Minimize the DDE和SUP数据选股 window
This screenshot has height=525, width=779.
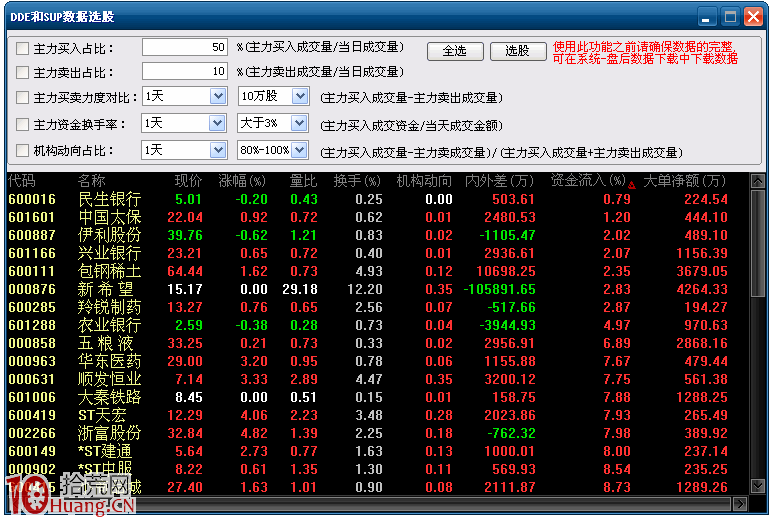706,17
